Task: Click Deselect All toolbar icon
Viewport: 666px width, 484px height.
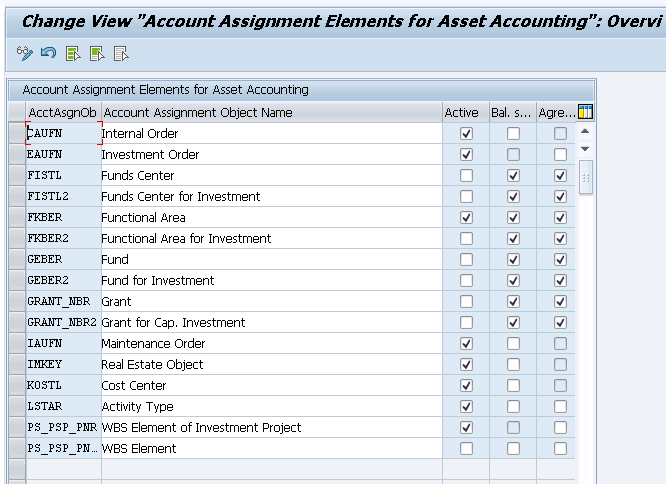Action: click(121, 54)
